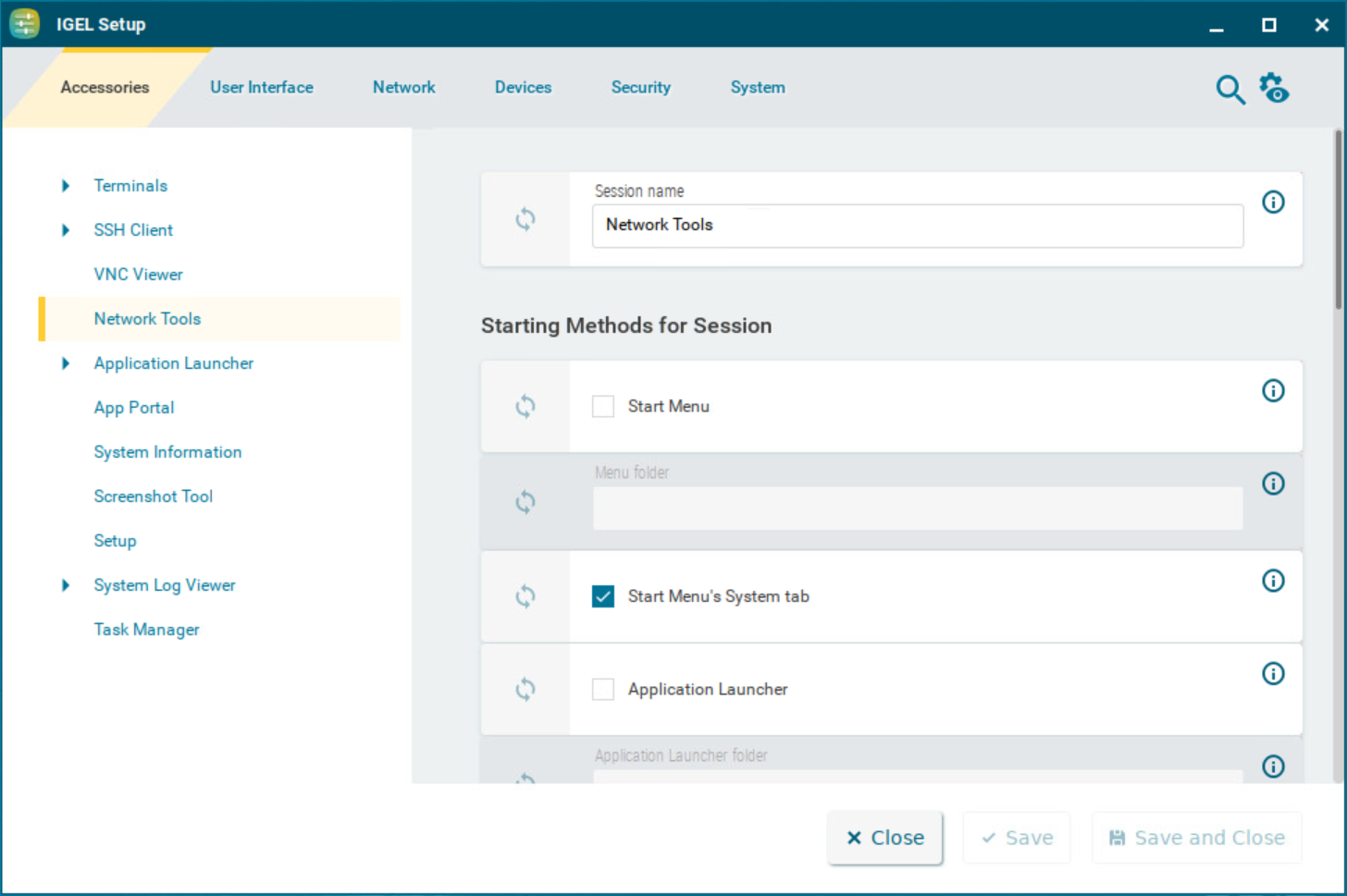Open the Security tab

pyautogui.click(x=640, y=87)
